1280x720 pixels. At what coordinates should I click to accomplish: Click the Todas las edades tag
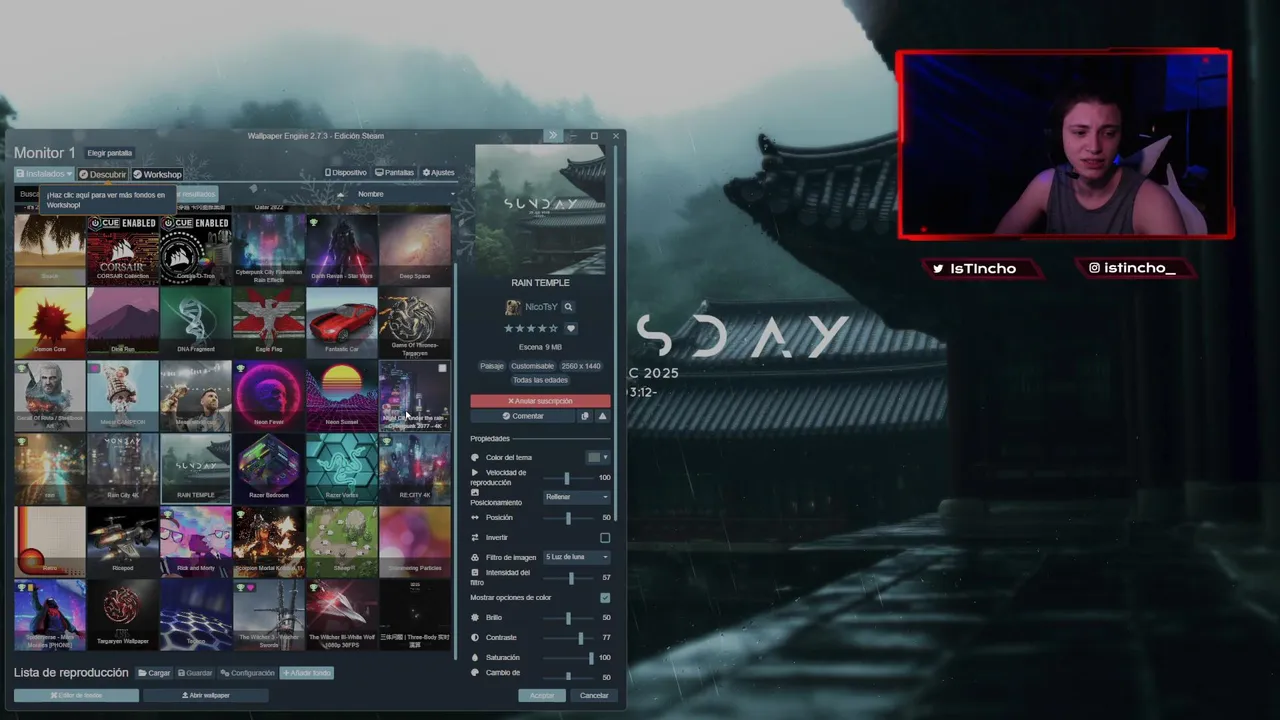[540, 380]
